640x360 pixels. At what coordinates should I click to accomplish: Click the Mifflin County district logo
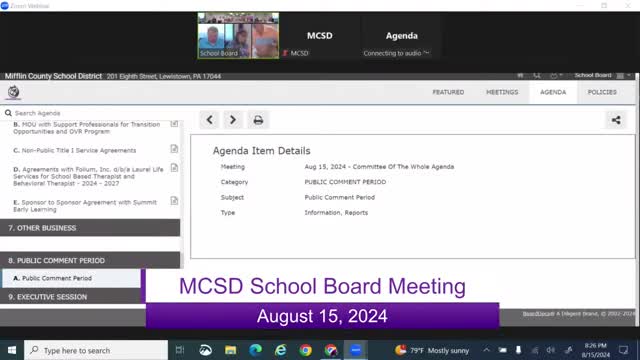13,92
